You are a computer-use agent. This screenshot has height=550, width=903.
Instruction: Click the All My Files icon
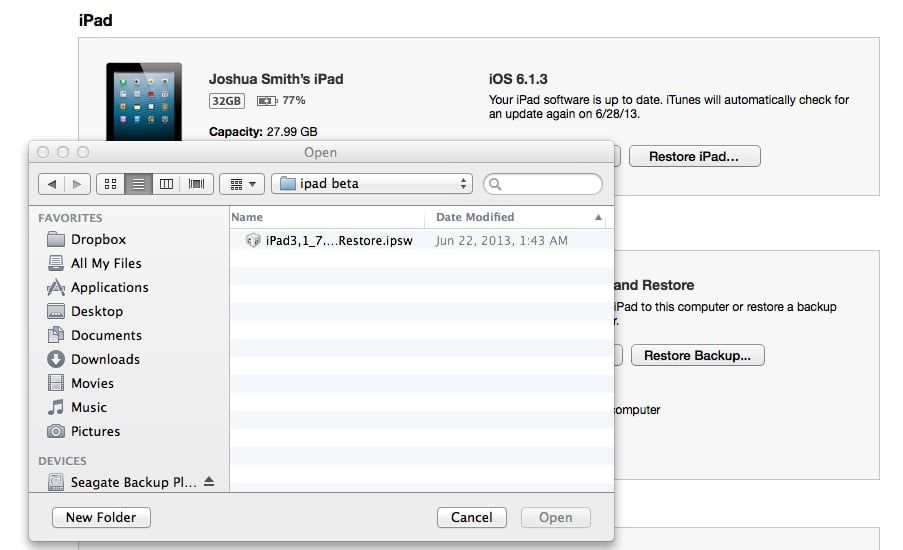click(56, 263)
